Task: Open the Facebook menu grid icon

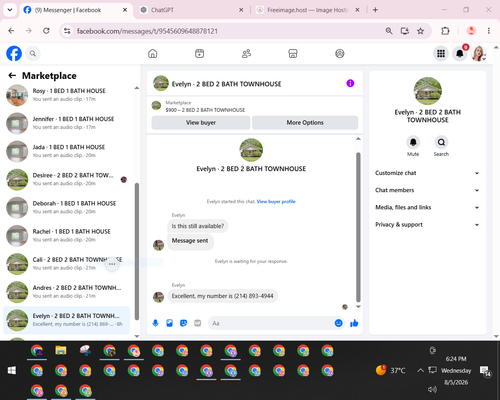Action: (441, 53)
